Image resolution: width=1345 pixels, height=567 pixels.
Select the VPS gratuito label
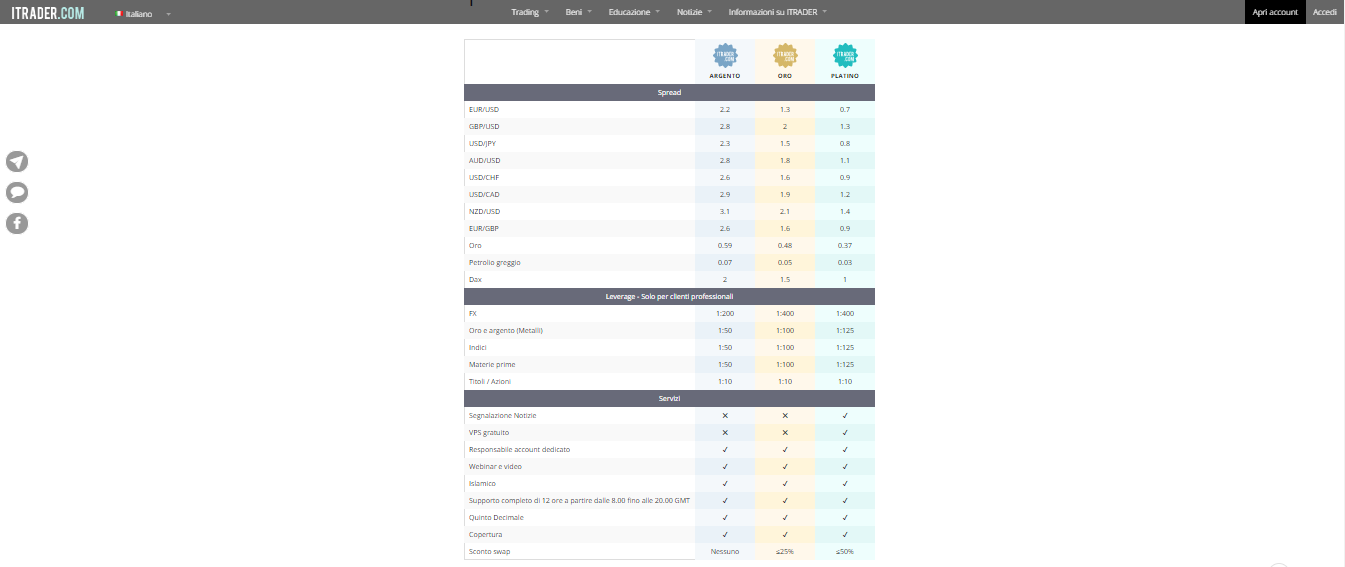(x=489, y=432)
